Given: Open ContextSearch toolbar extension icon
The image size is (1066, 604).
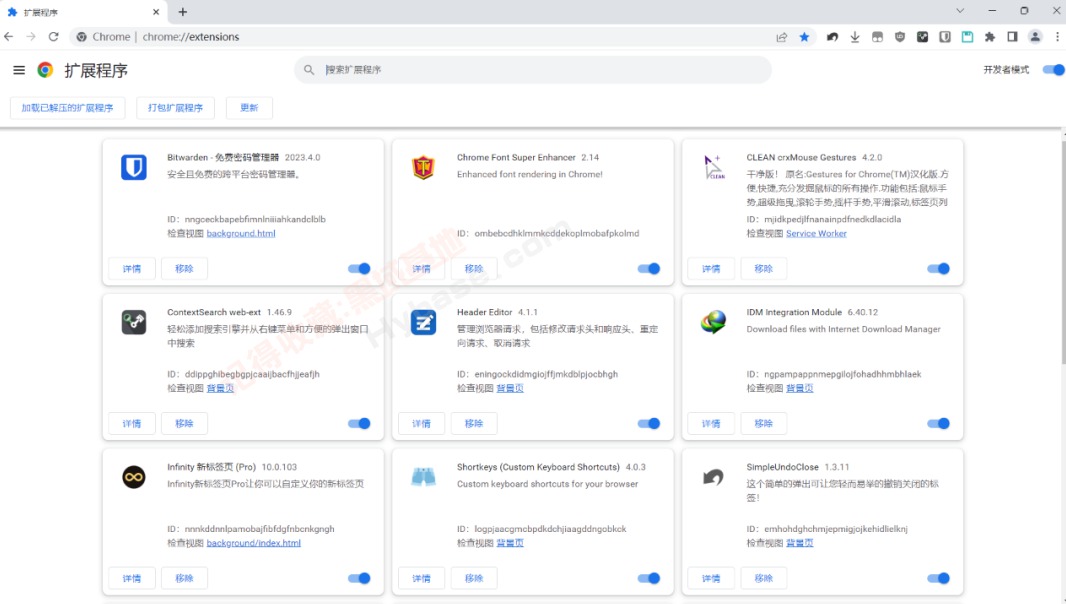Looking at the screenshot, I should coord(923,37).
